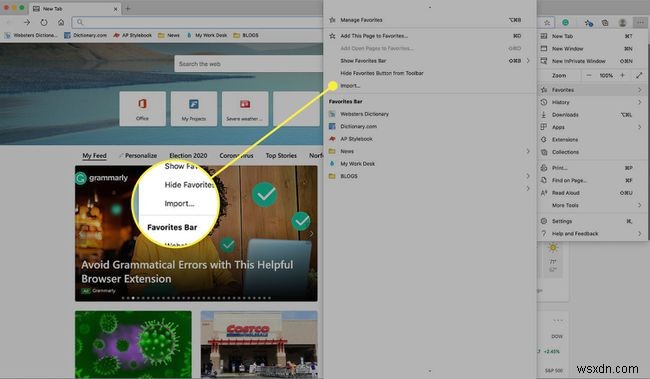Screen dimensions: 650x379
Task: Choose New Window in the main menu
Action: [x=592, y=49]
